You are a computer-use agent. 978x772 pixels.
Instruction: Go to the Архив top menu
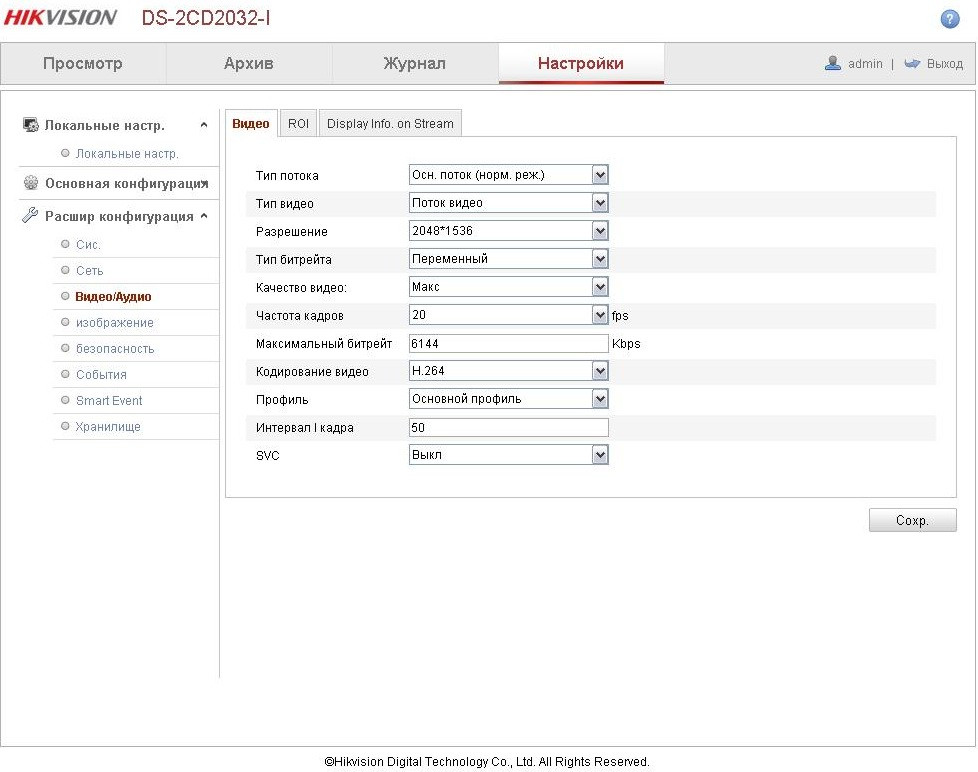coord(248,64)
